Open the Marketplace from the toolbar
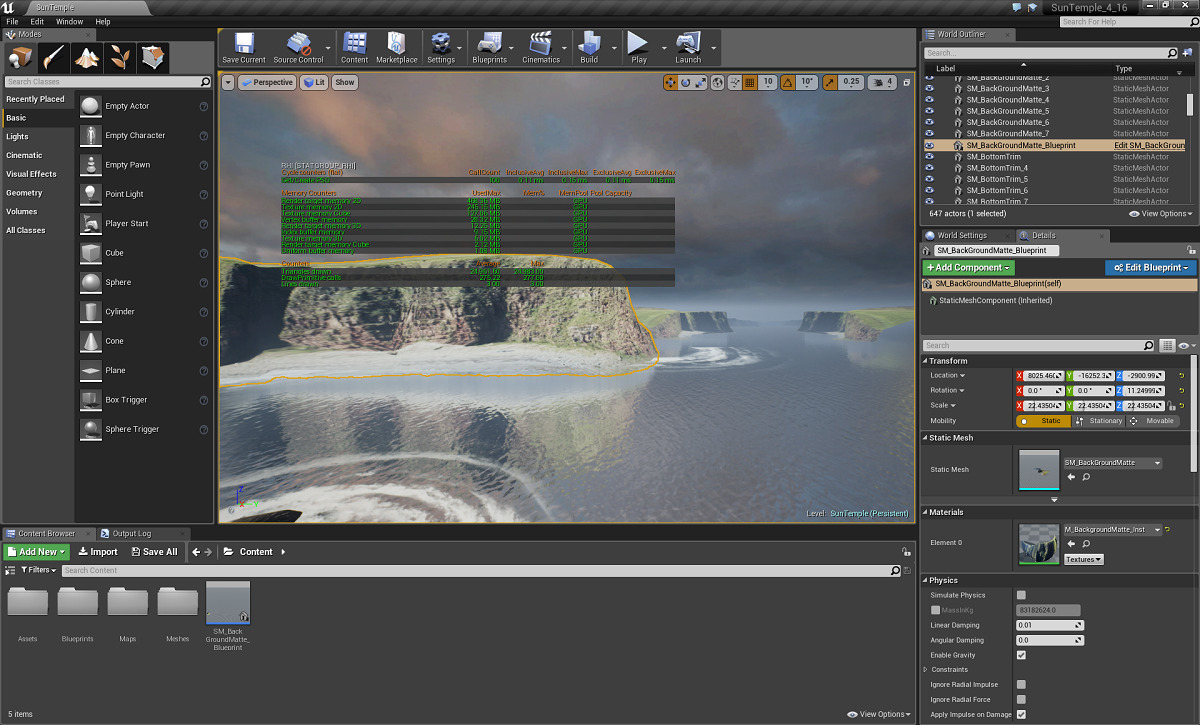The width and height of the screenshot is (1200, 725). (396, 45)
